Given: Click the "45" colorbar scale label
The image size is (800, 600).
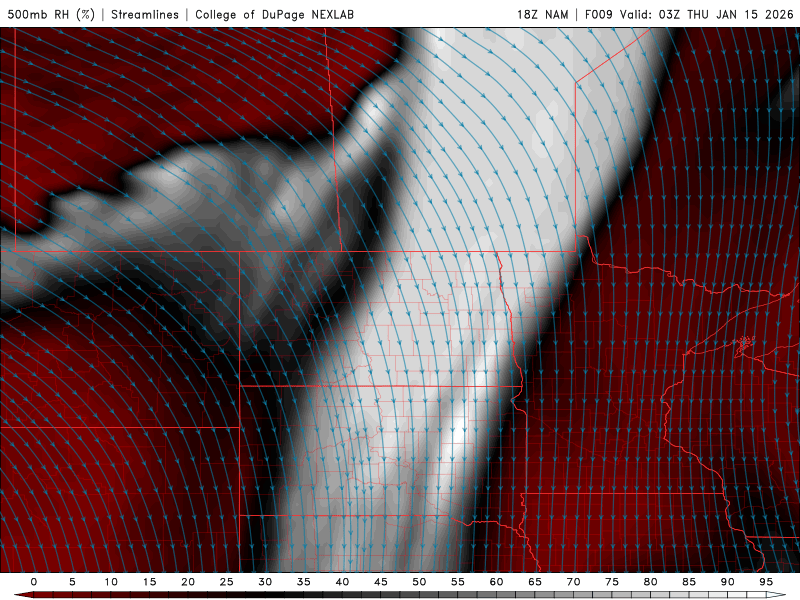Looking at the screenshot, I should (381, 582).
